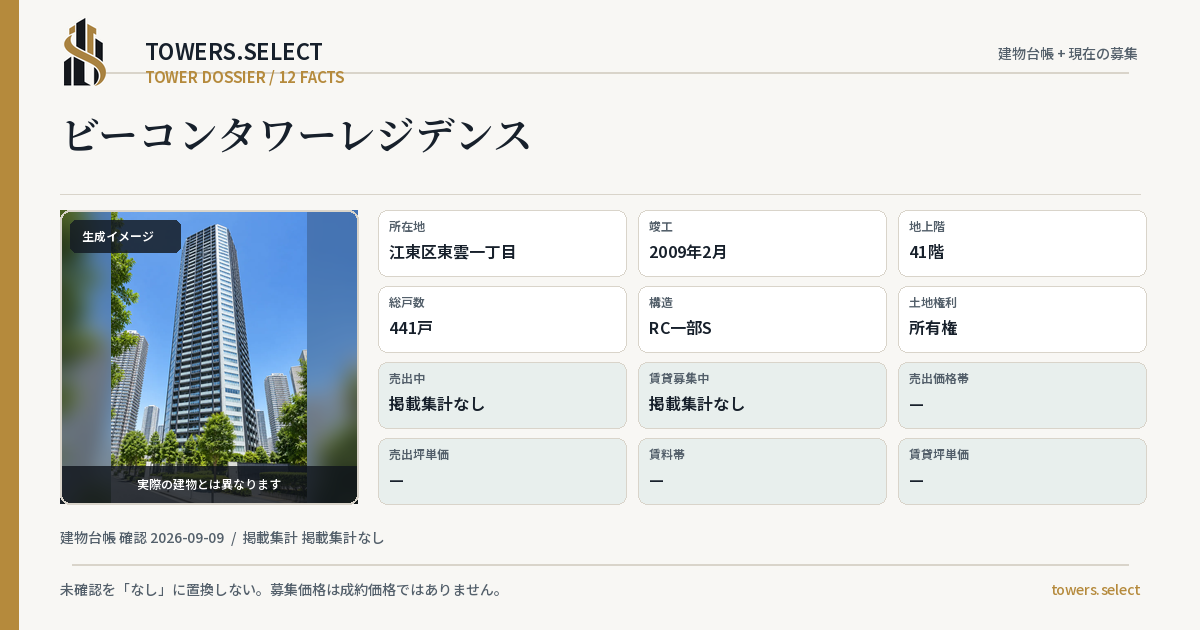Select the 土地権利 所有権 card

[1022, 319]
